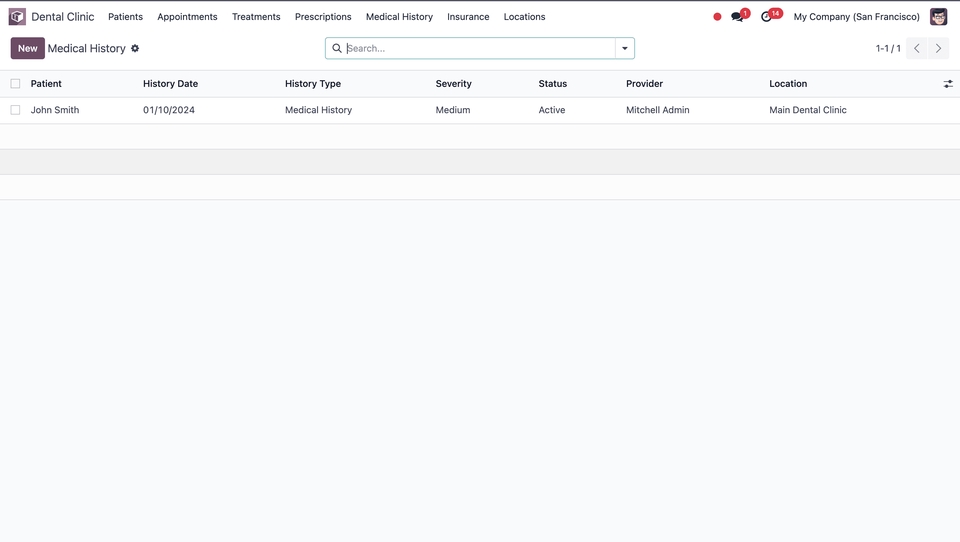Sort by Status column header
The width and height of the screenshot is (960, 542).
pyautogui.click(x=553, y=84)
